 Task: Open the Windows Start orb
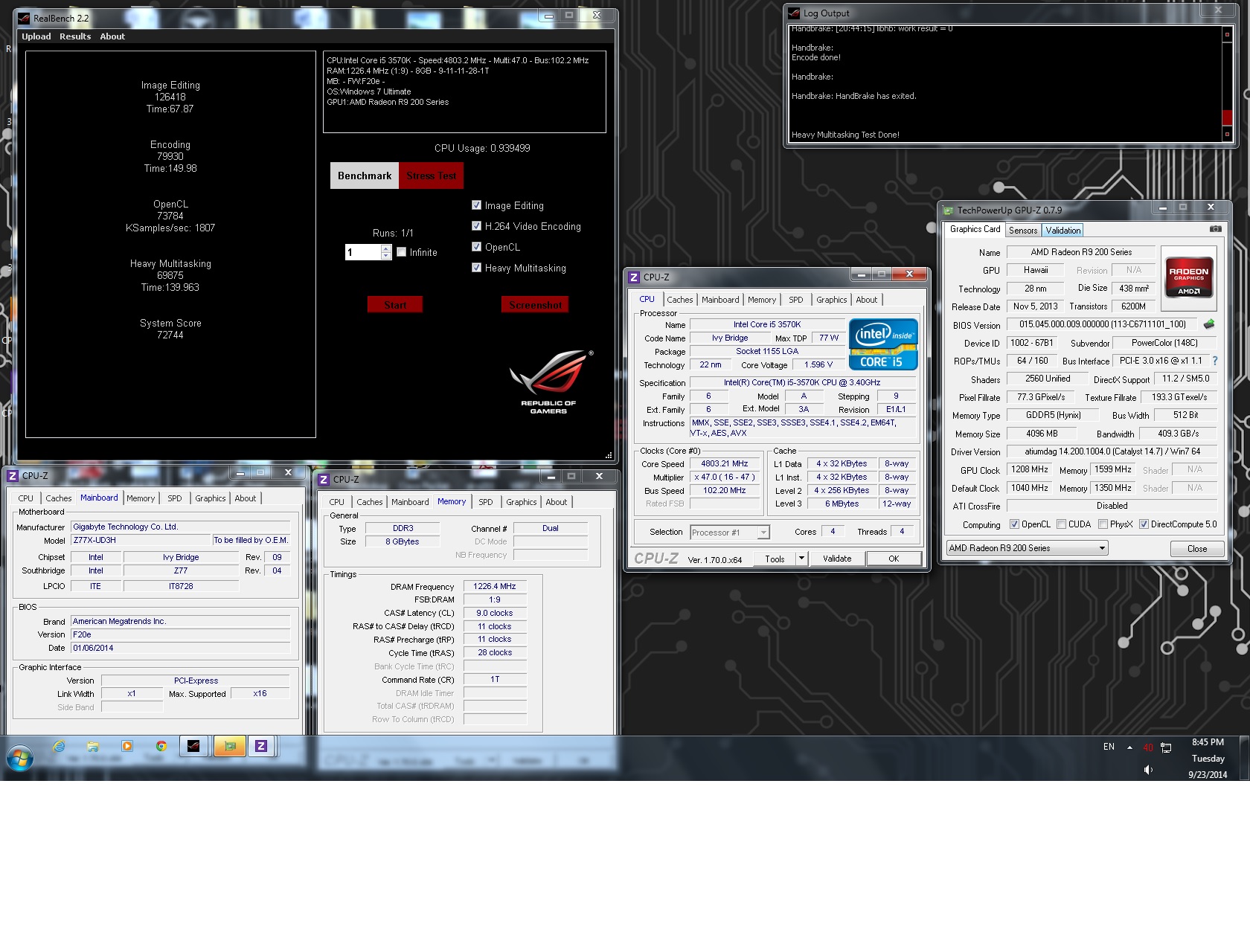coord(20,759)
